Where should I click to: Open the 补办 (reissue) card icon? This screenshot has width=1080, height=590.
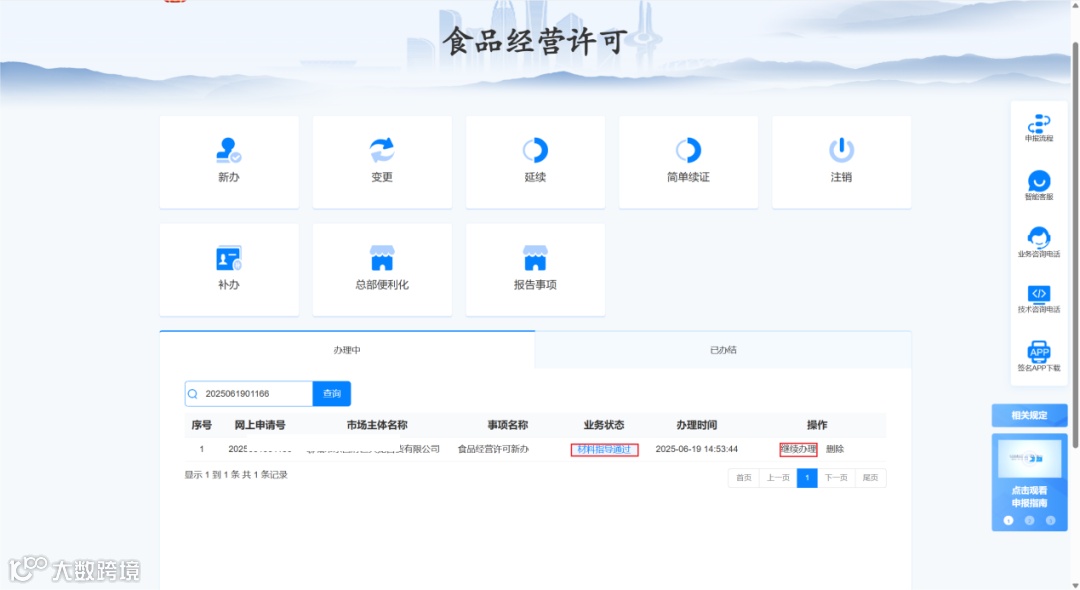click(x=229, y=268)
